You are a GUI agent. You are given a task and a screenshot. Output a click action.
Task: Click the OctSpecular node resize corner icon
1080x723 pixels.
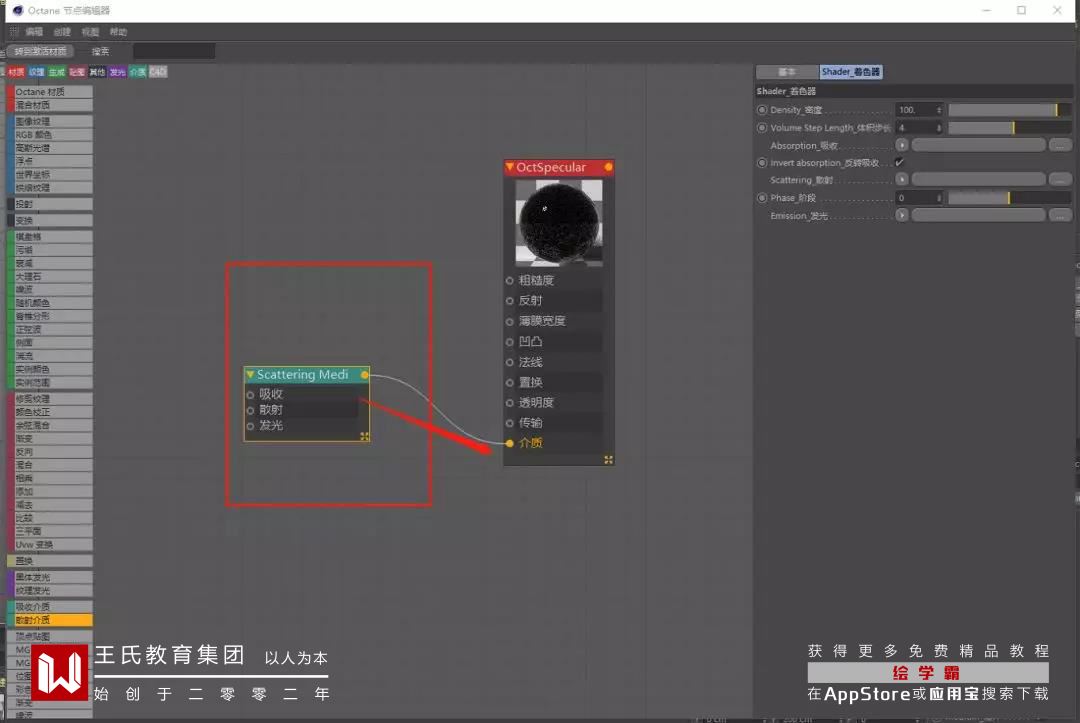[x=608, y=459]
